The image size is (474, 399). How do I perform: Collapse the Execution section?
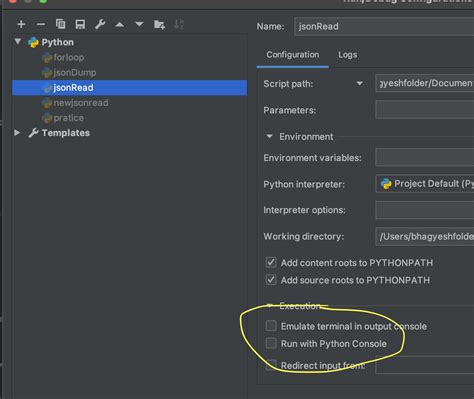pyautogui.click(x=269, y=305)
